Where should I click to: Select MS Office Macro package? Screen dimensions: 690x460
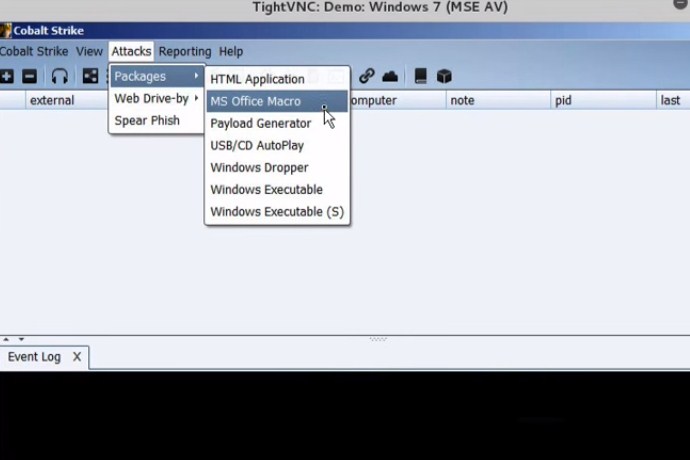(277, 101)
